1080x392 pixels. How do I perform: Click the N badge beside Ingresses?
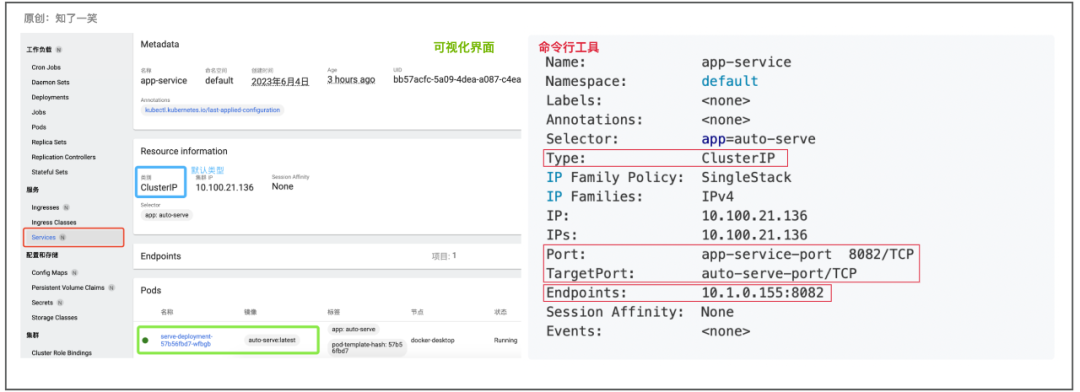[x=66, y=207]
